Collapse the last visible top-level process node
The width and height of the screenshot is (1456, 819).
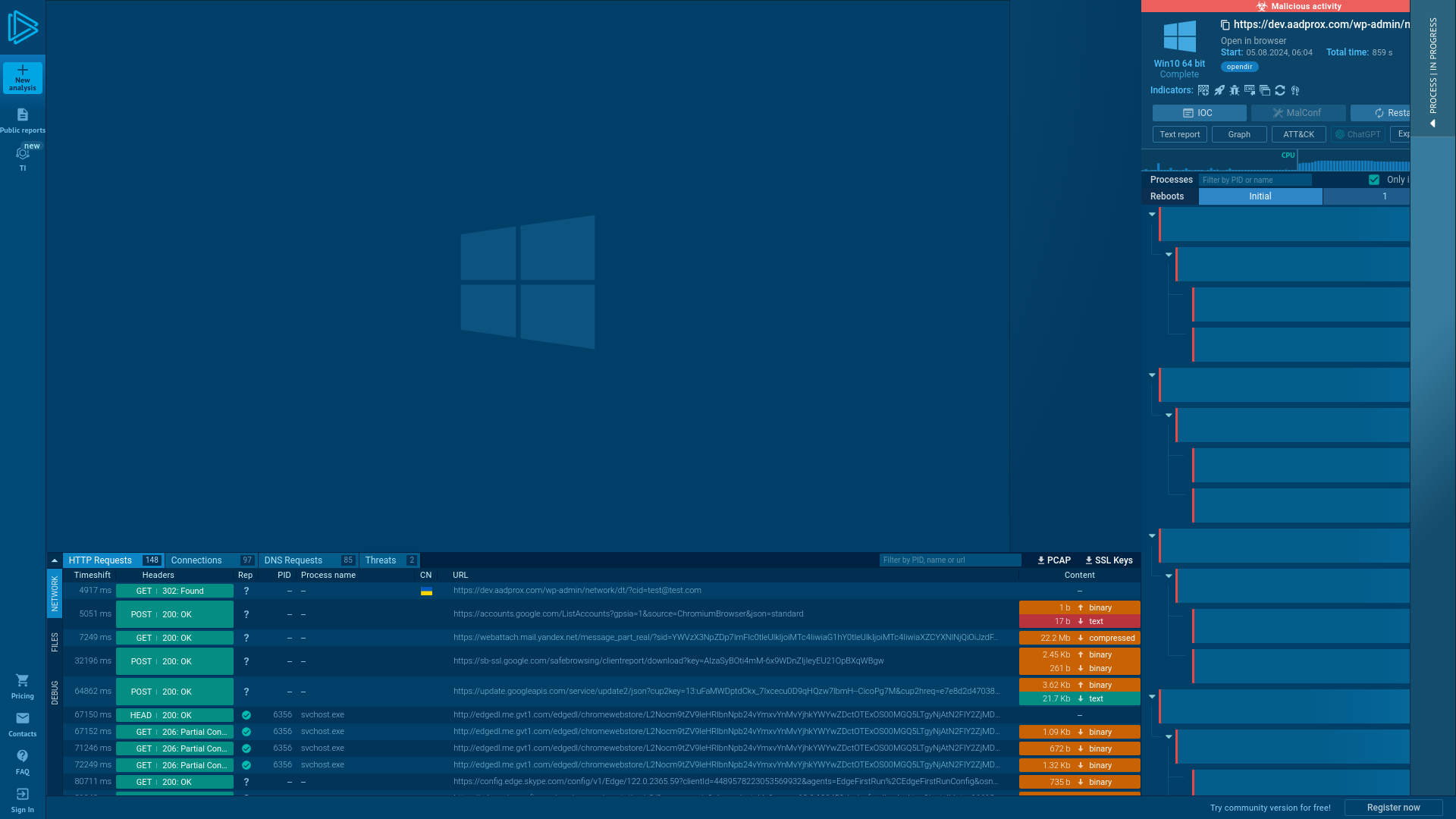tap(1152, 697)
